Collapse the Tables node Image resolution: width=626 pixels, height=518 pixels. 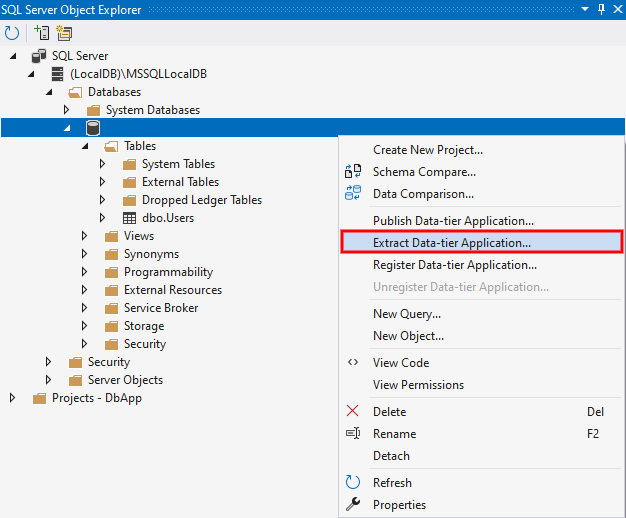[85, 146]
